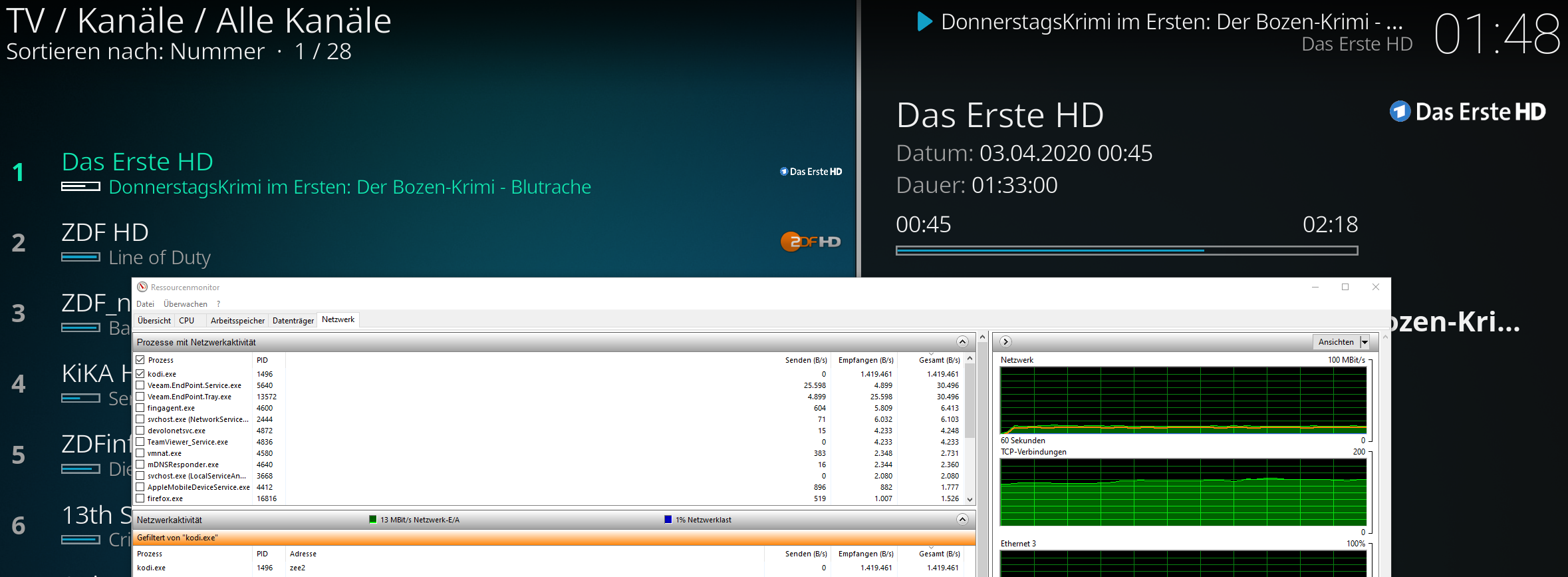
Task: Collapse the Netzwerkaktivität section
Action: (962, 519)
